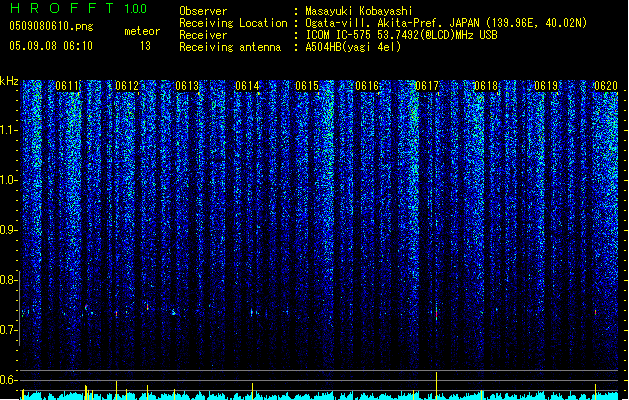Click the meteor count value 13
This screenshot has width=629, height=400.
[x=145, y=46]
